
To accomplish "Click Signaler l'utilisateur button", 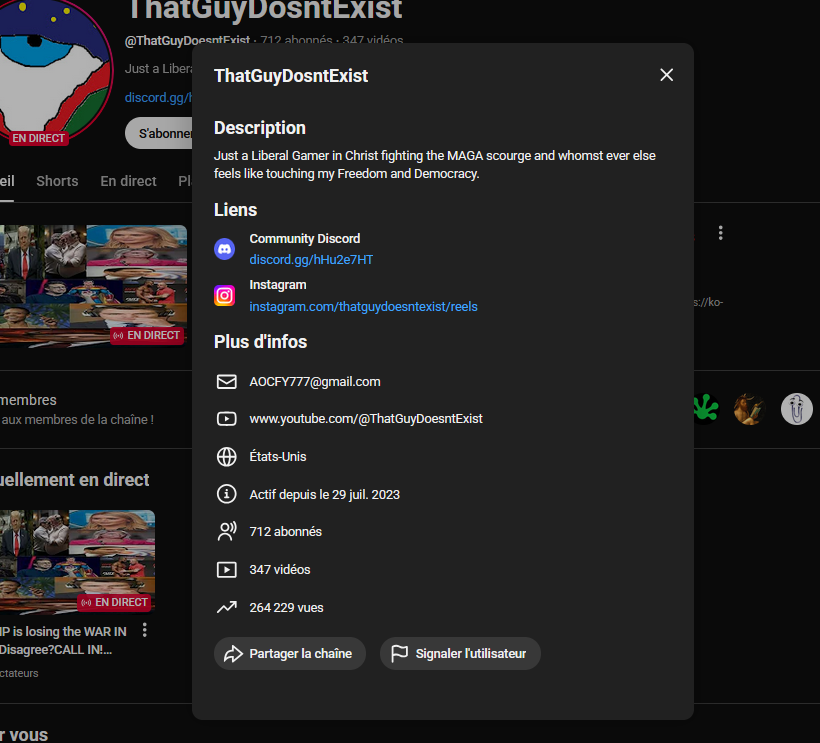I will point(460,654).
